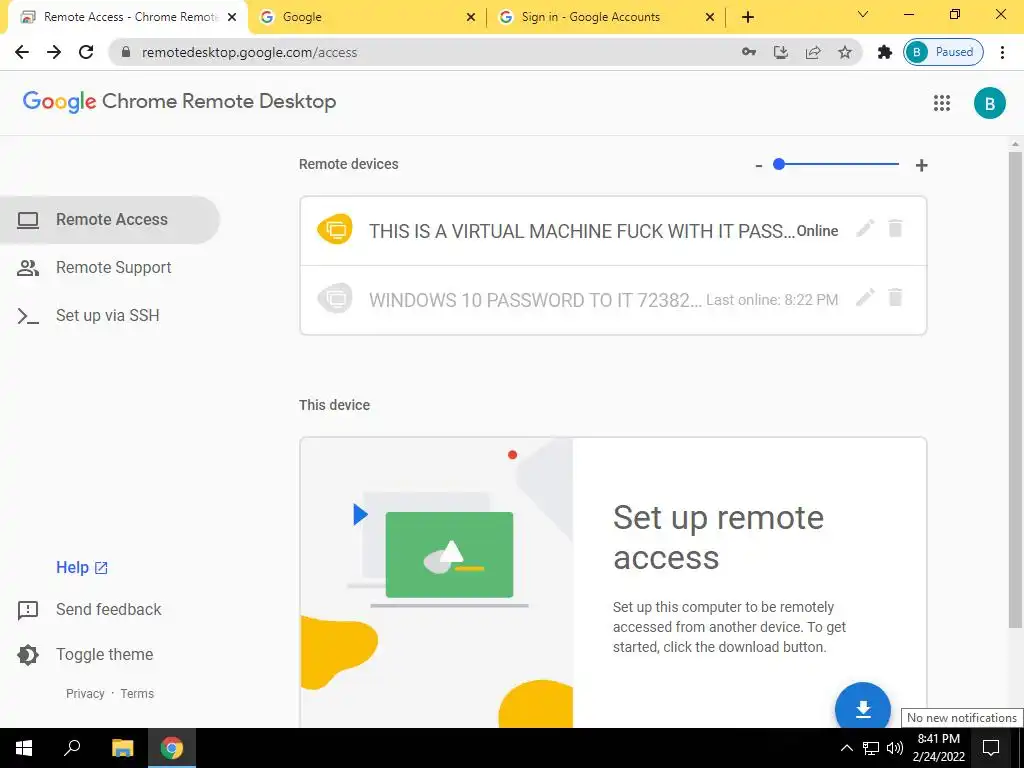Open a new browser tab
The image size is (1024, 768).
click(x=748, y=18)
